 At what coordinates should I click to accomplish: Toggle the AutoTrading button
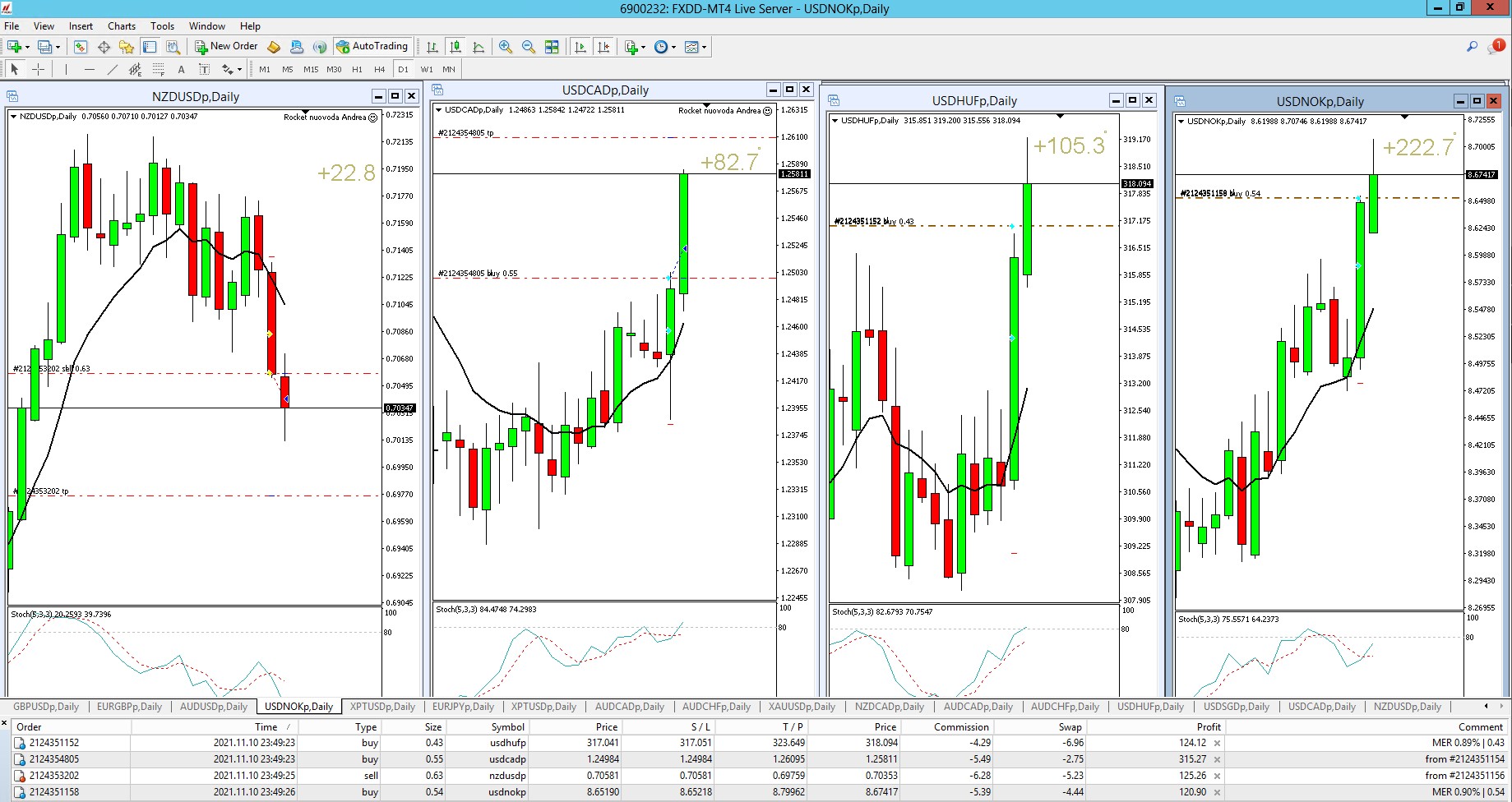click(372, 47)
